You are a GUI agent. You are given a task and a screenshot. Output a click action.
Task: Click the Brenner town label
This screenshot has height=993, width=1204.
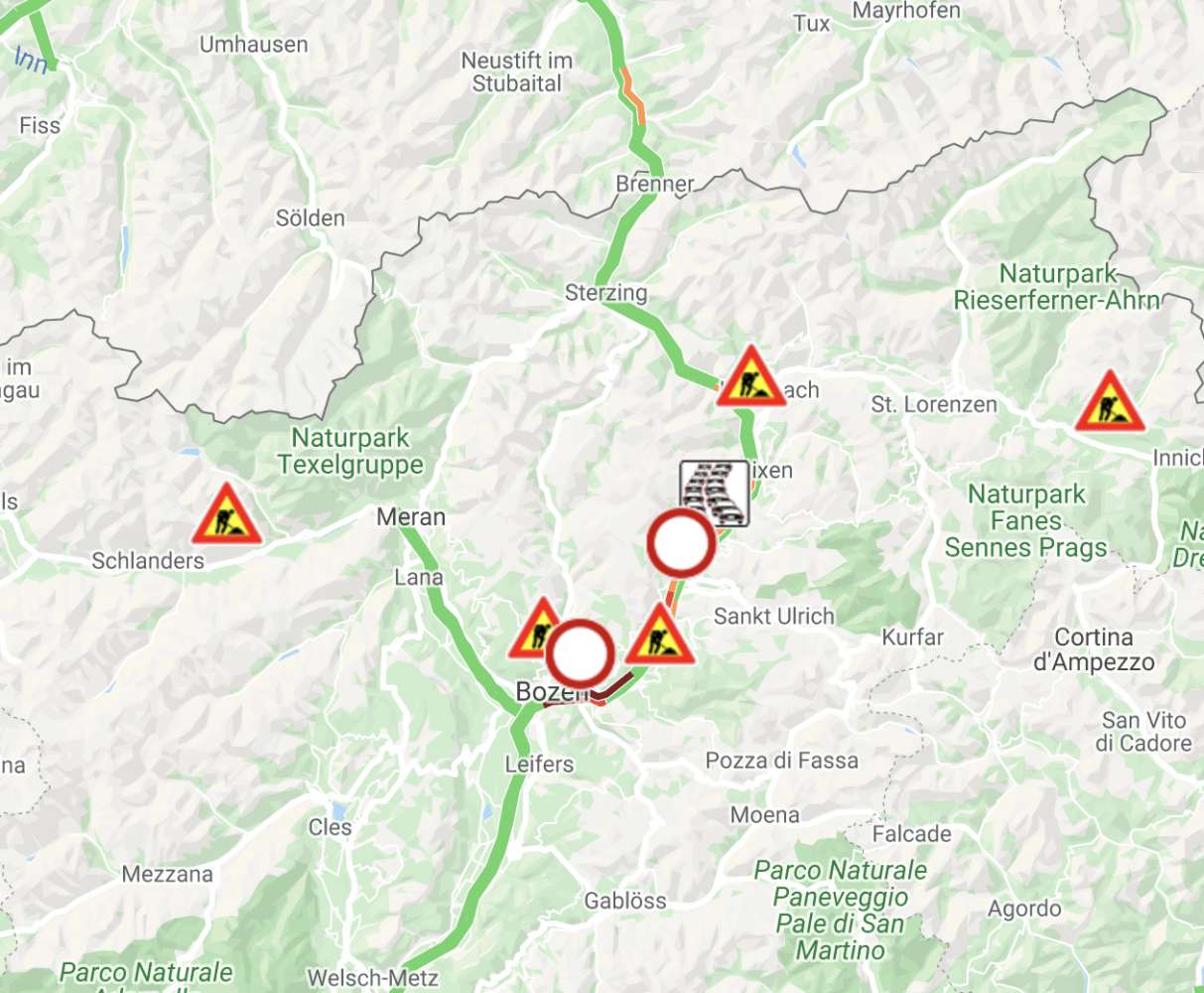point(655,184)
